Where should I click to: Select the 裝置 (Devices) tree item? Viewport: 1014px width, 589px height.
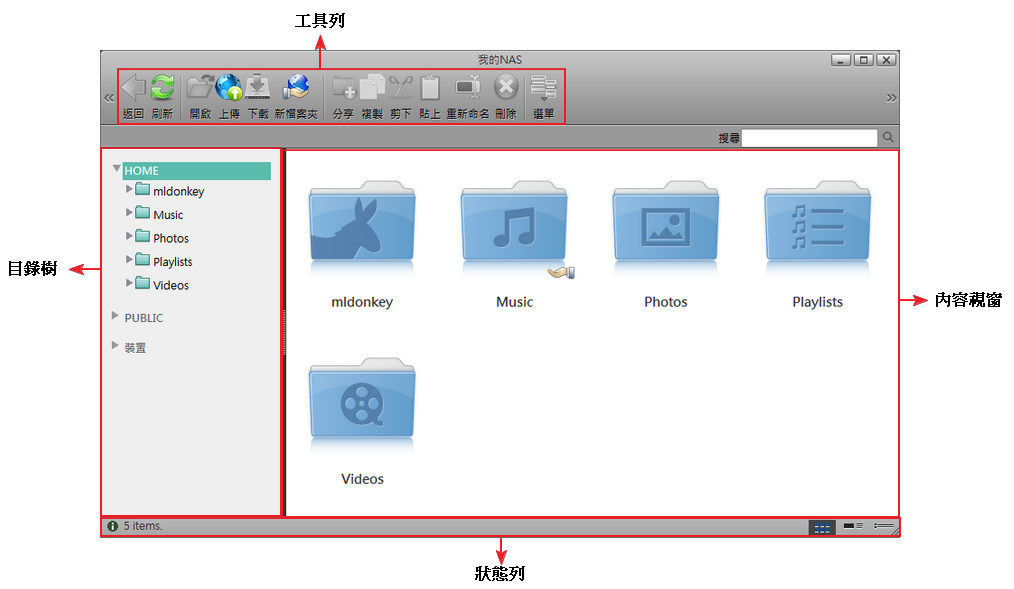point(135,348)
